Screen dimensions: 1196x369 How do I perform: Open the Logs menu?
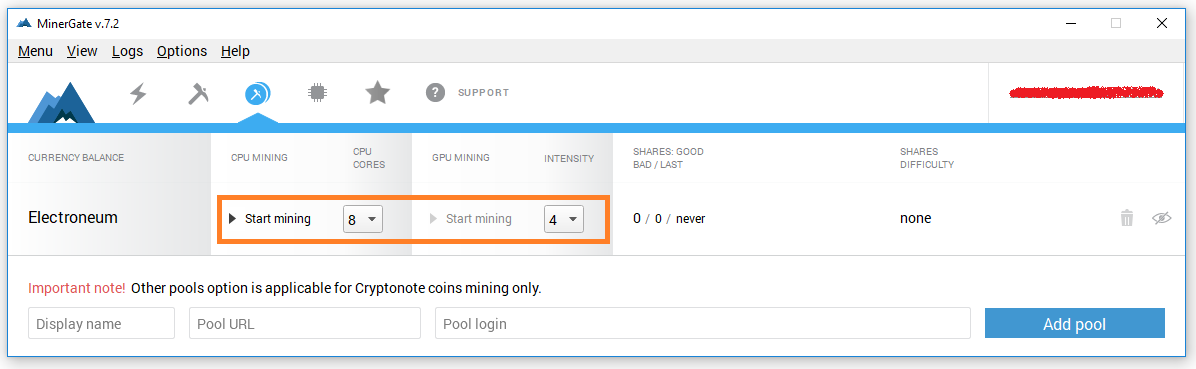pos(127,51)
